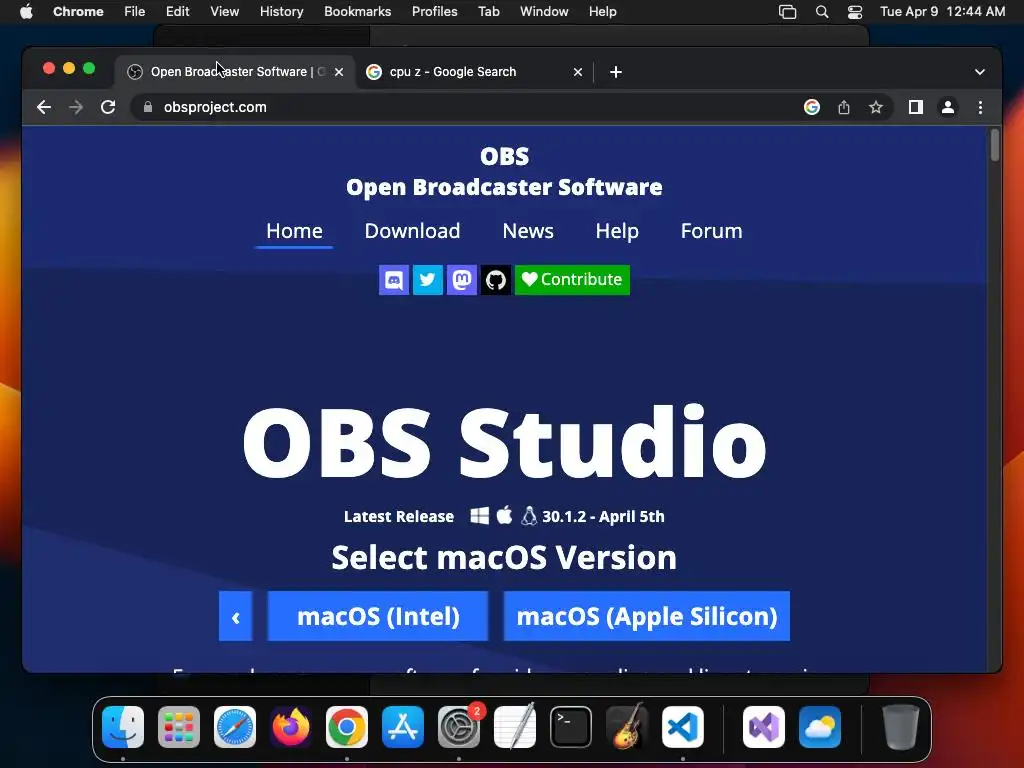This screenshot has width=1024, height=768.
Task: Open the Chrome profile avatar
Action: coord(948,107)
